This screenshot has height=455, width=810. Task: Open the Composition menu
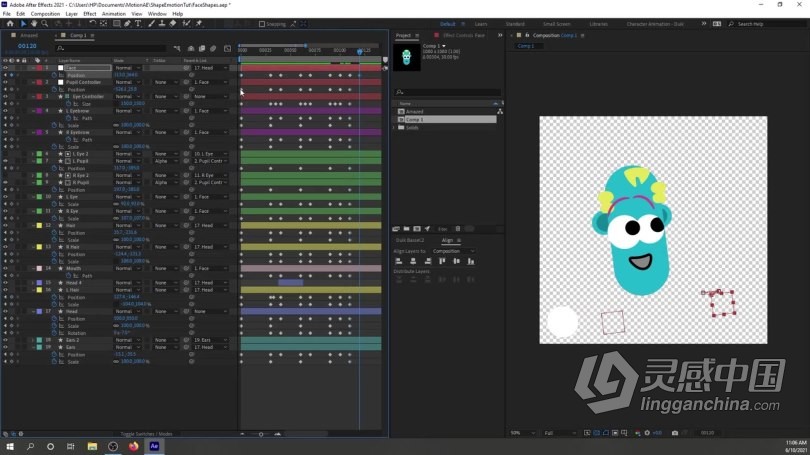(45, 14)
